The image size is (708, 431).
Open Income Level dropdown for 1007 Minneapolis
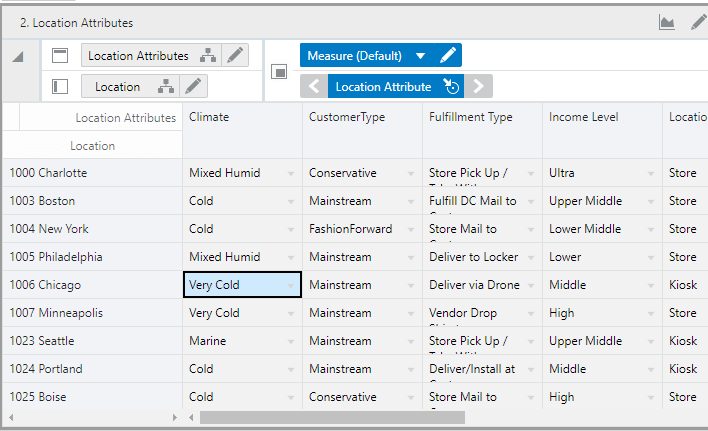[x=651, y=313]
